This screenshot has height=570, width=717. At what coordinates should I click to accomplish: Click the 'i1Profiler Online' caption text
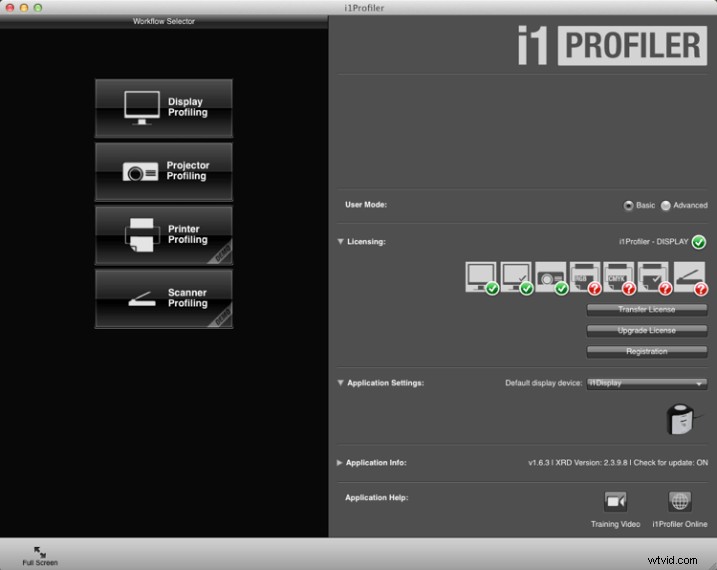680,524
